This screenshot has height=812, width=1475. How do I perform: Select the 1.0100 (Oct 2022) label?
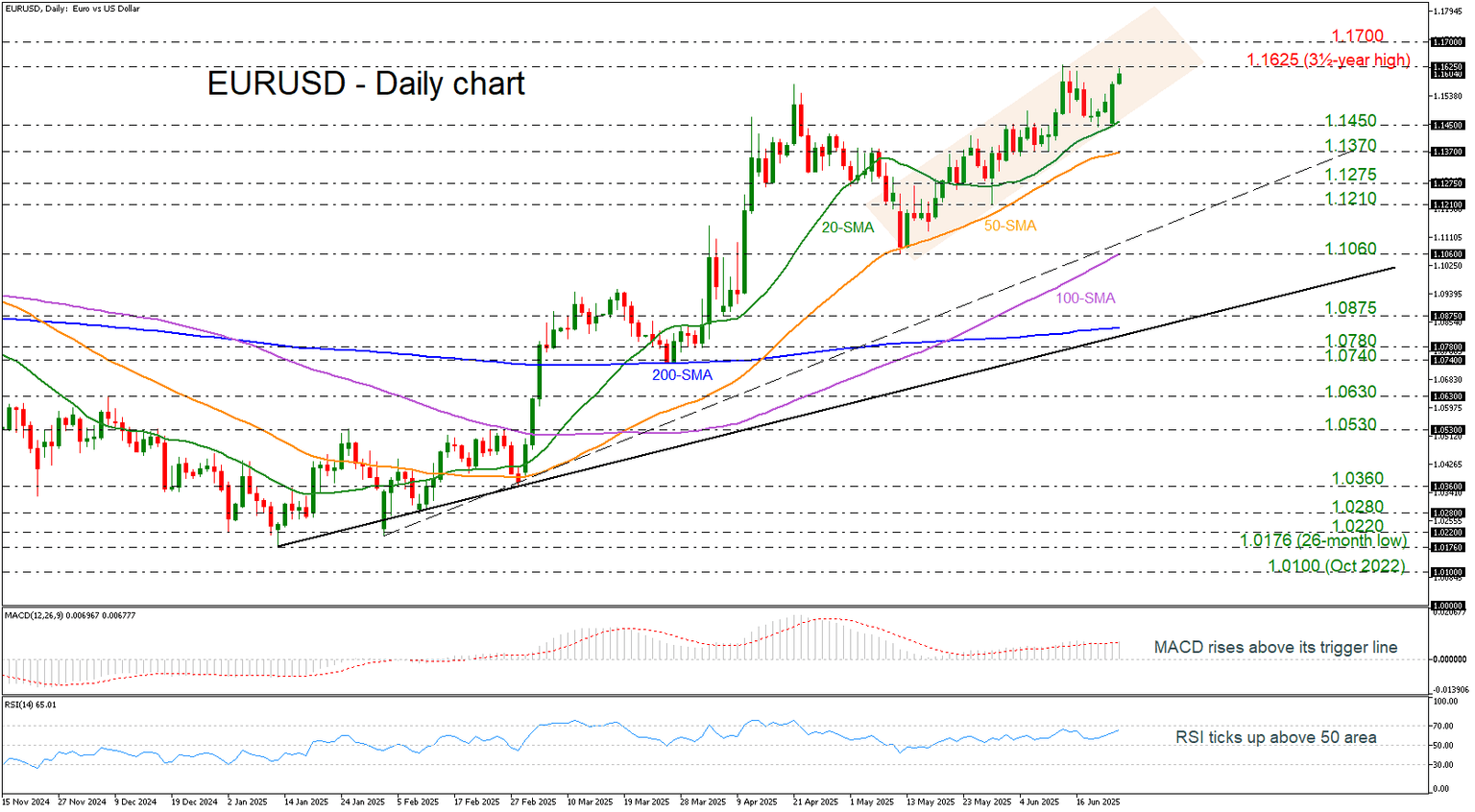pos(1335,565)
